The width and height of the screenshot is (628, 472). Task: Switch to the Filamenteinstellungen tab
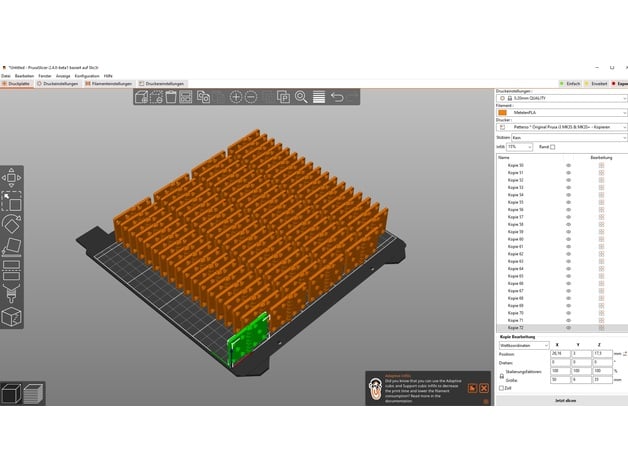tap(109, 84)
